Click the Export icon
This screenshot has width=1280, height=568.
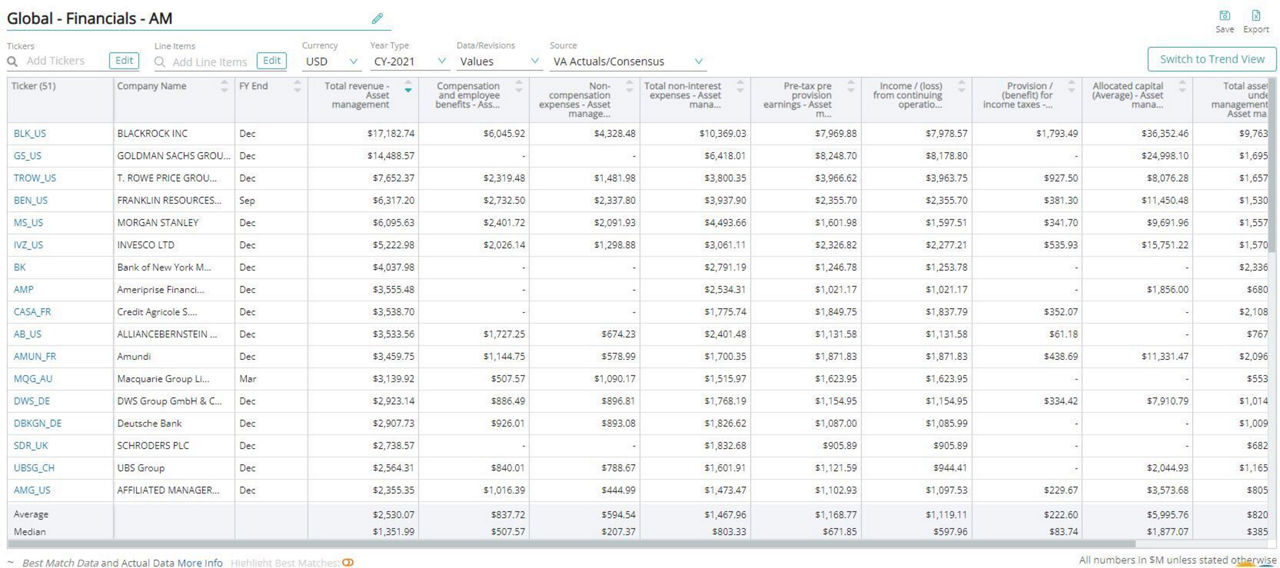point(1256,16)
